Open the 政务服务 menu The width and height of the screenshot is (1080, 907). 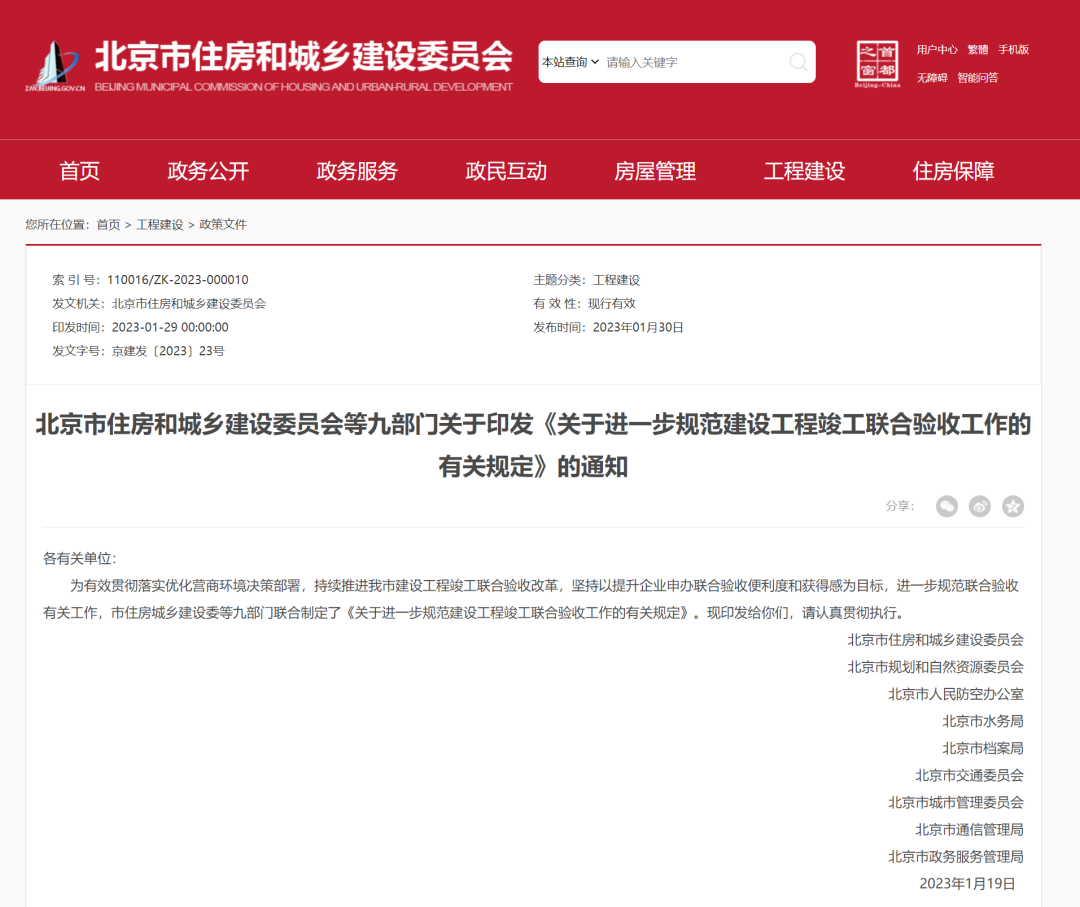click(x=356, y=171)
